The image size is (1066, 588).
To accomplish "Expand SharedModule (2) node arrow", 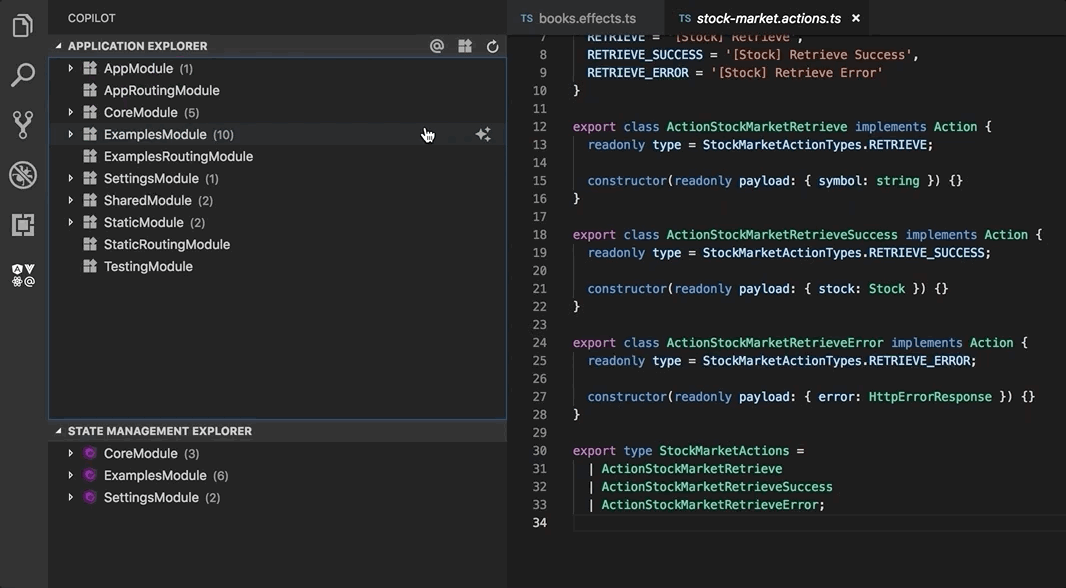I will [x=70, y=201].
